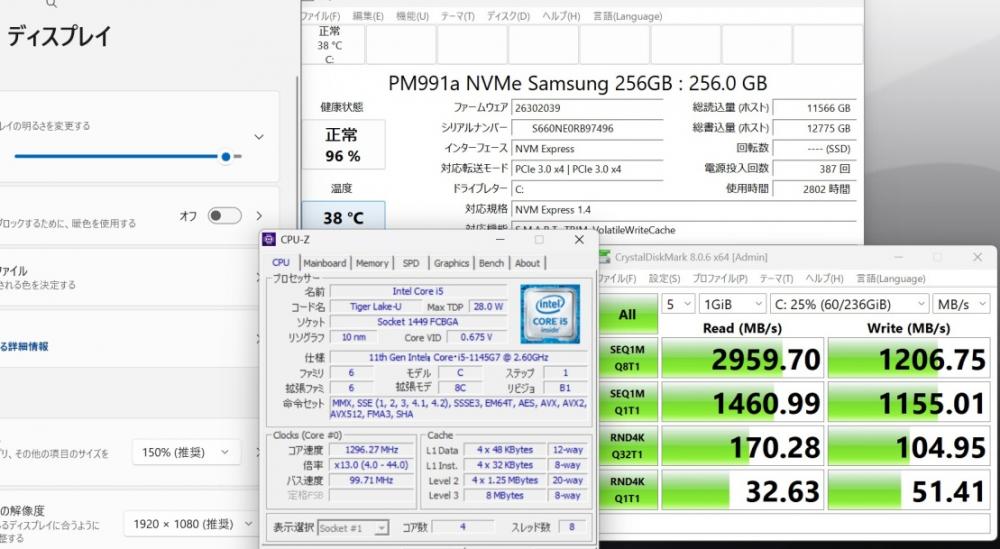Open CrystalDiskInfo ディスク(D) menu

point(508,16)
